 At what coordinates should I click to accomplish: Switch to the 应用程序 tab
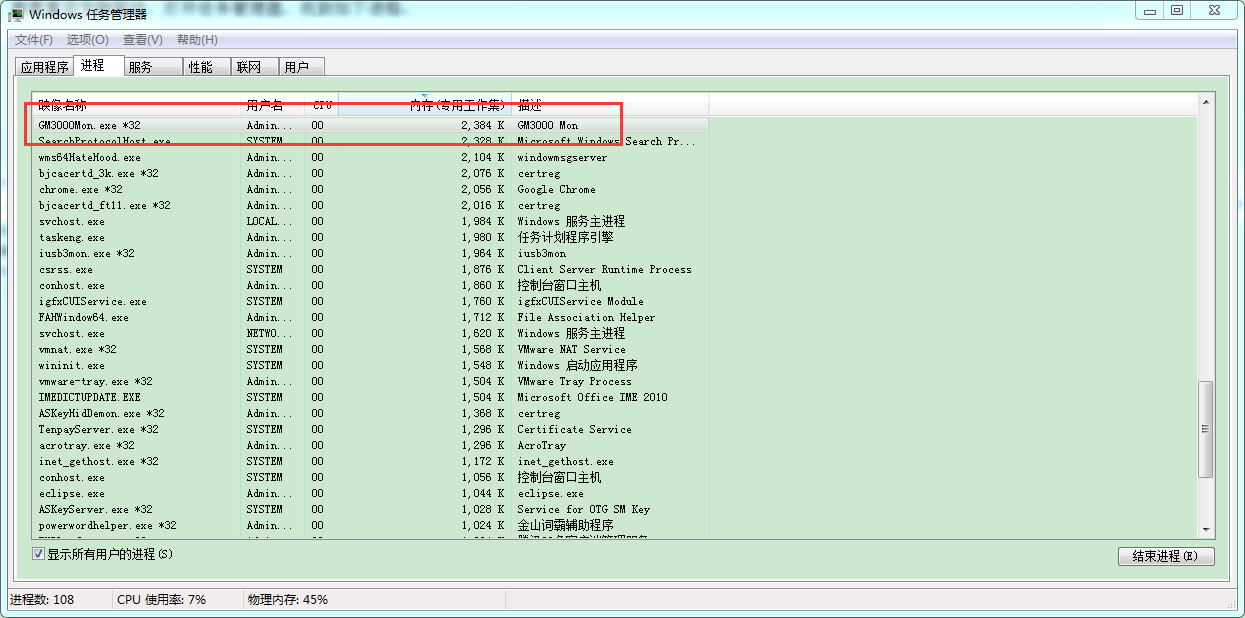[45, 67]
